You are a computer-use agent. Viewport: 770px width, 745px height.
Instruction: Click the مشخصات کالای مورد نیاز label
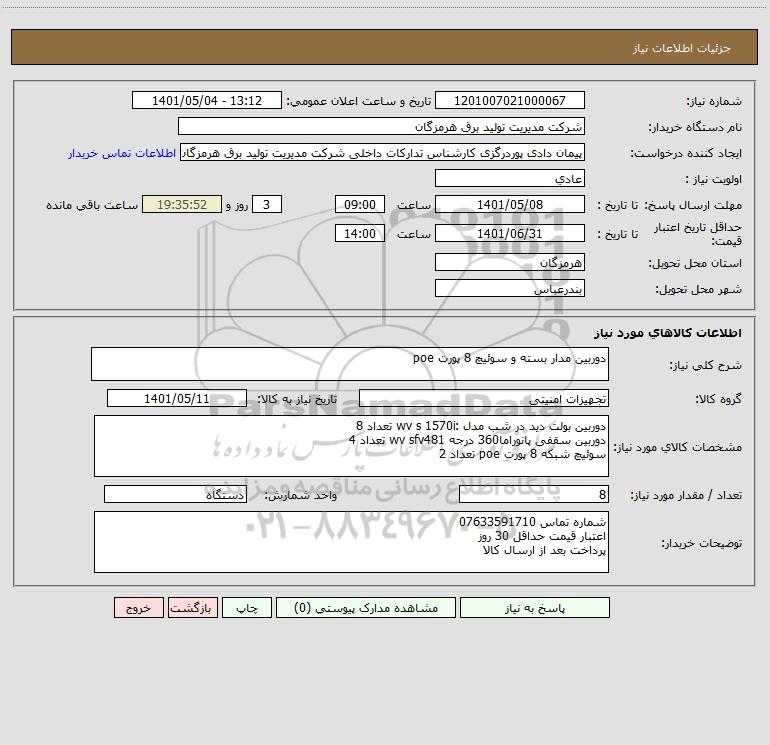point(678,447)
